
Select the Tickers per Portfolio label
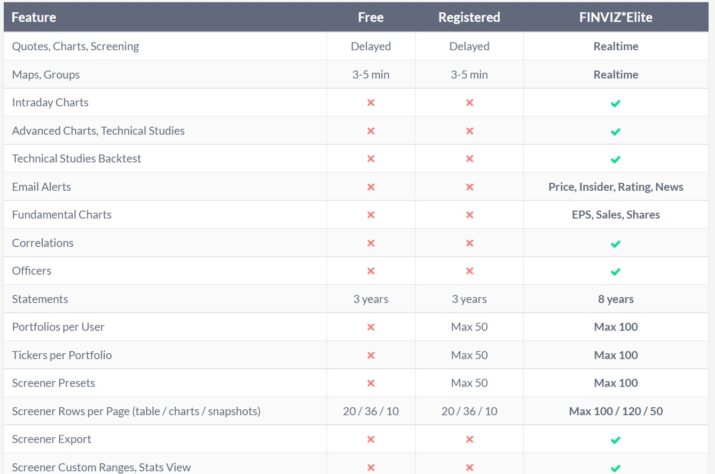62,355
